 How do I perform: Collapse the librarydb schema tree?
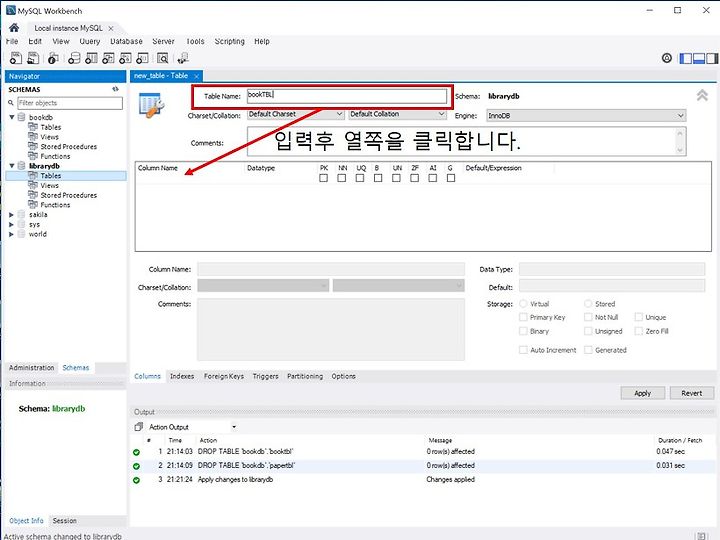[x=12, y=166]
